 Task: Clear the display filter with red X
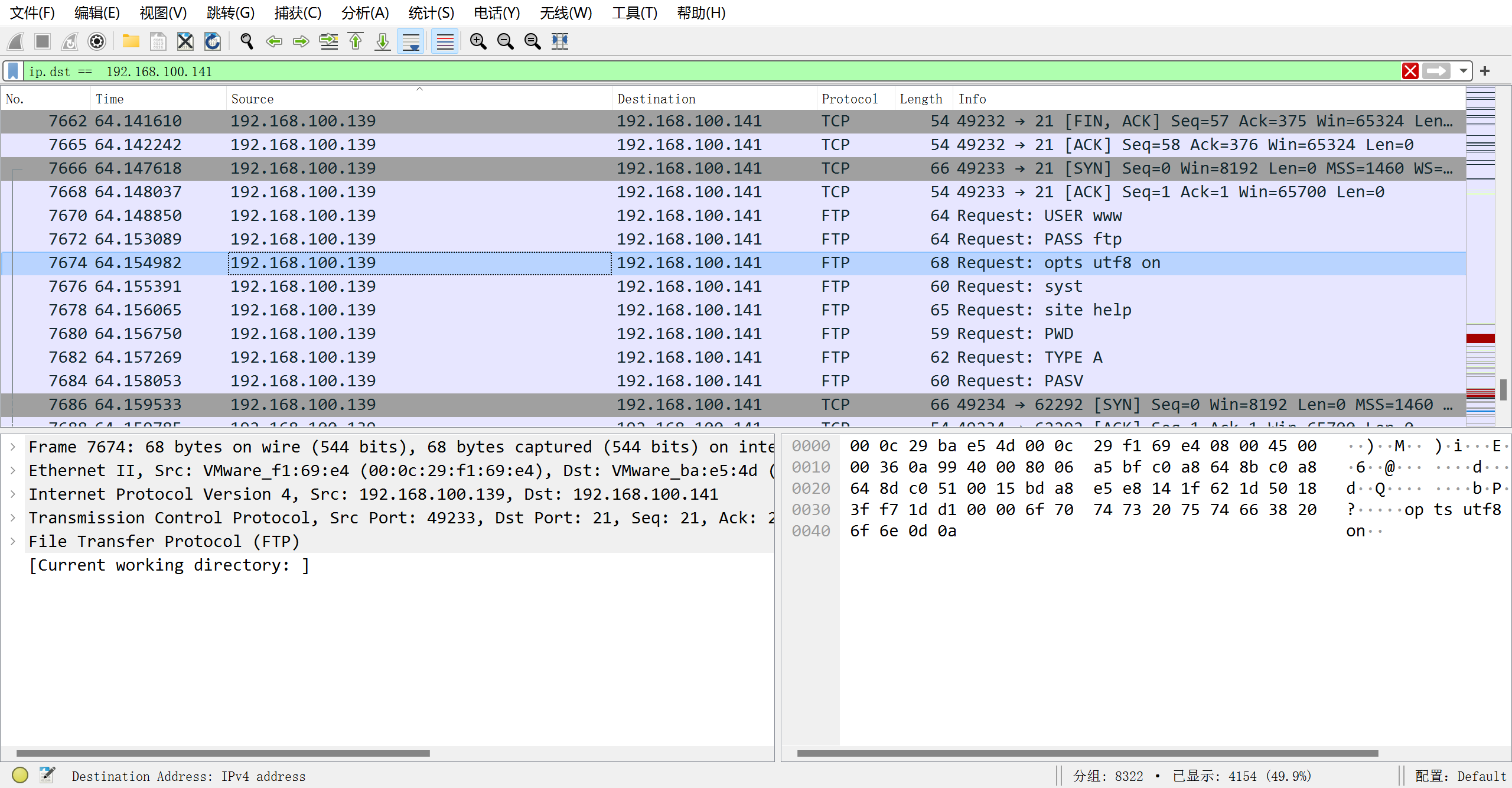point(1410,71)
